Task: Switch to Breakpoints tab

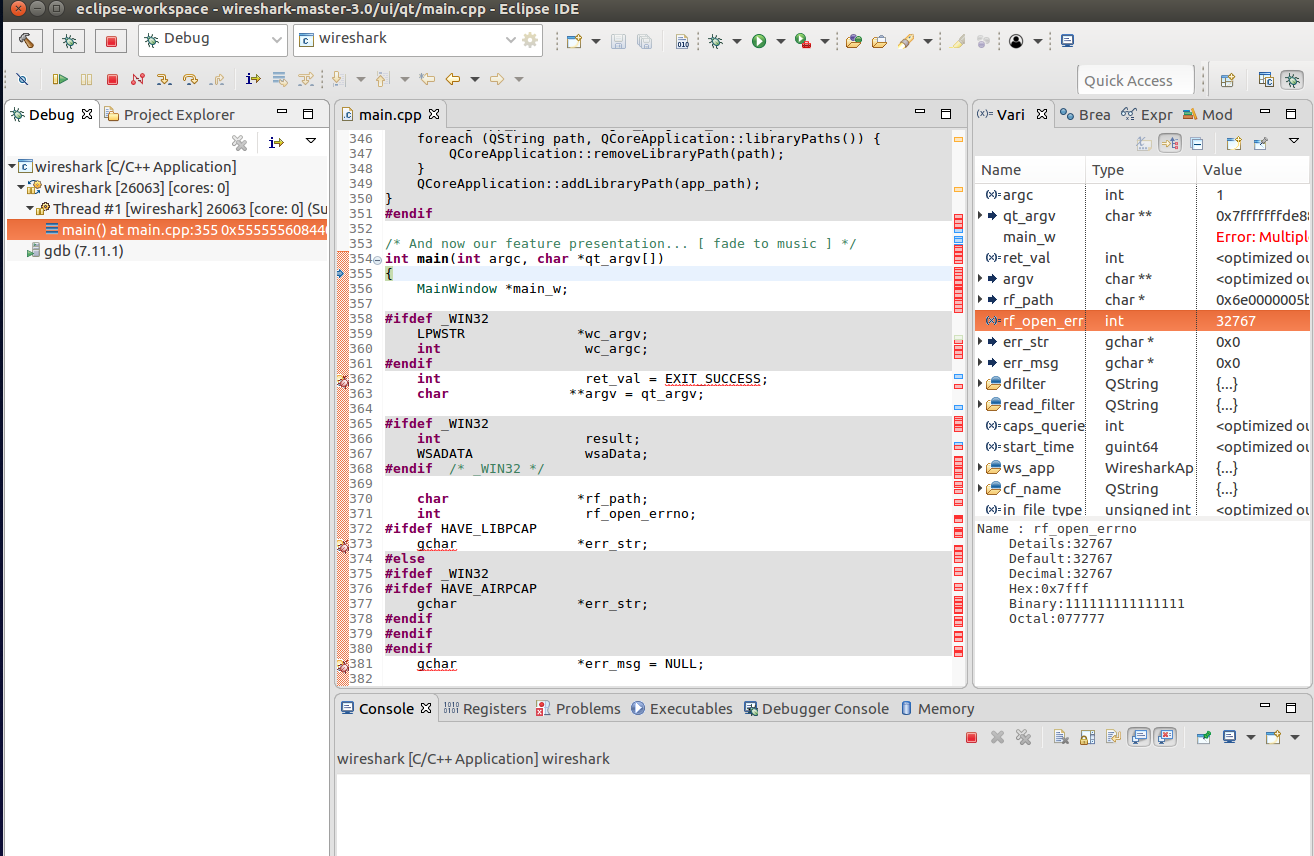Action: (x=1085, y=114)
